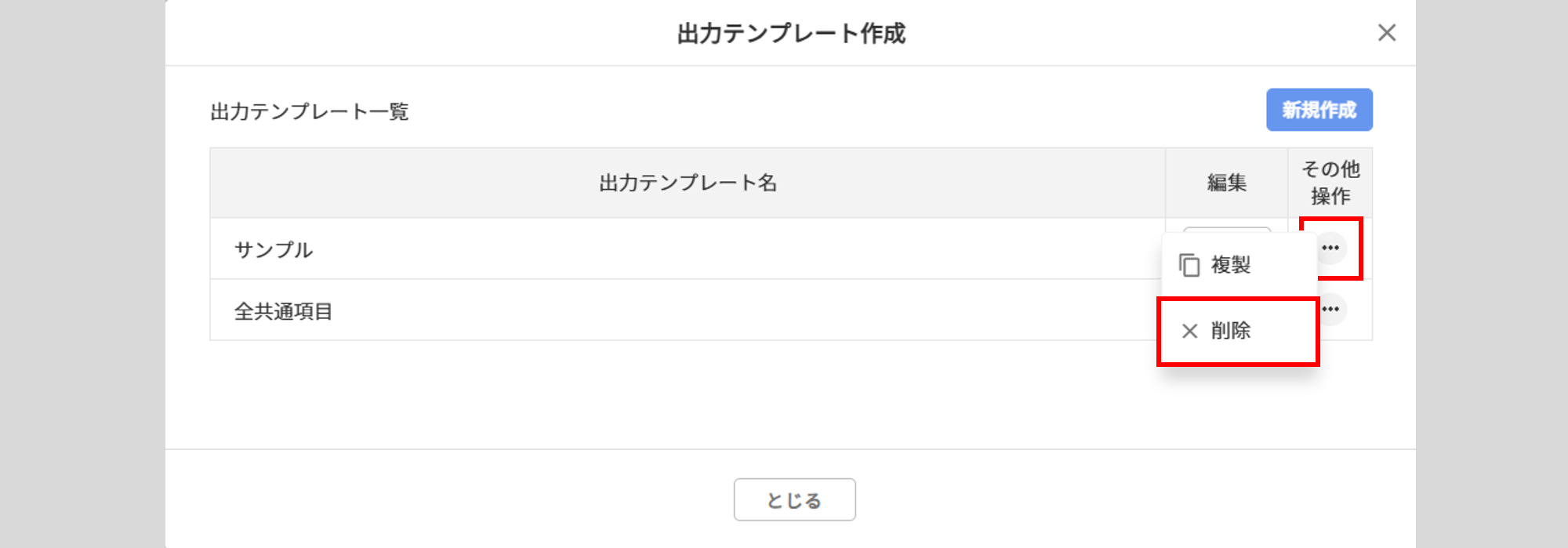The height and width of the screenshot is (548, 1568).
Task: Choose 削除 in the popup menu
Action: click(1230, 331)
